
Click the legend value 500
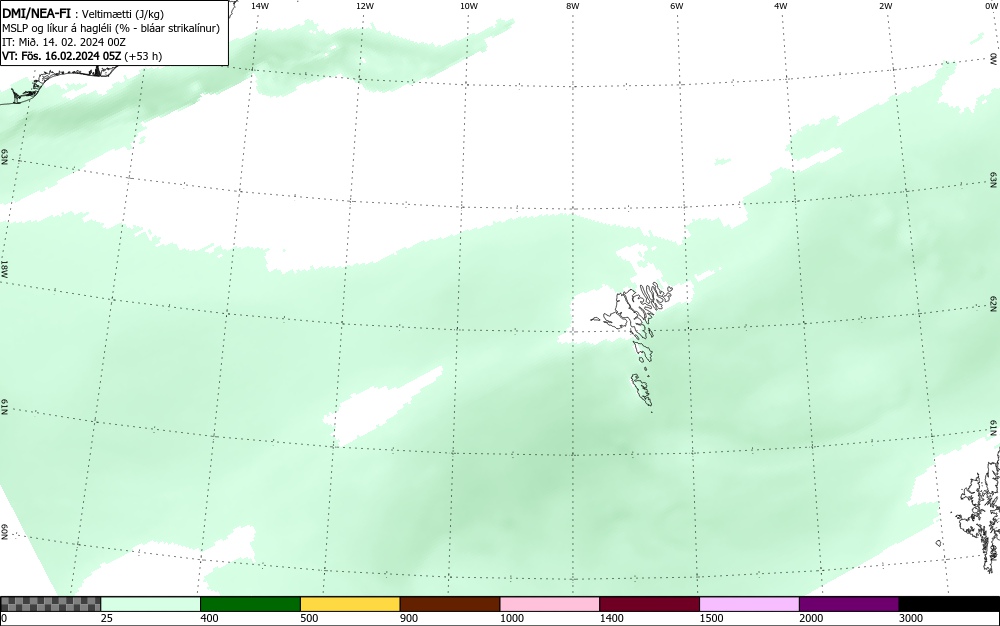(x=309, y=618)
